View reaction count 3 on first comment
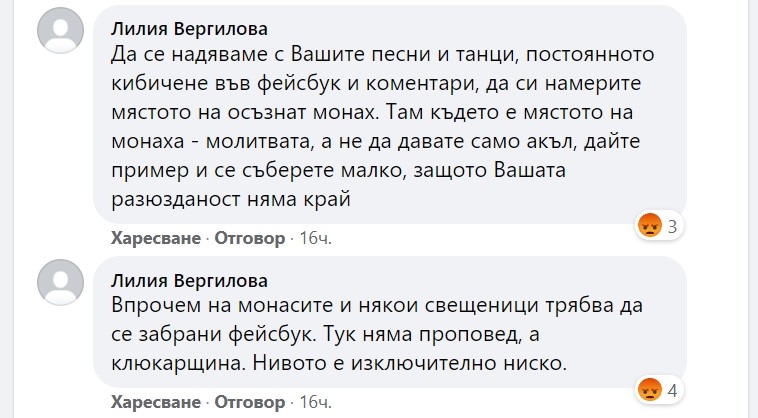This screenshot has height=418, width=758. (672, 226)
